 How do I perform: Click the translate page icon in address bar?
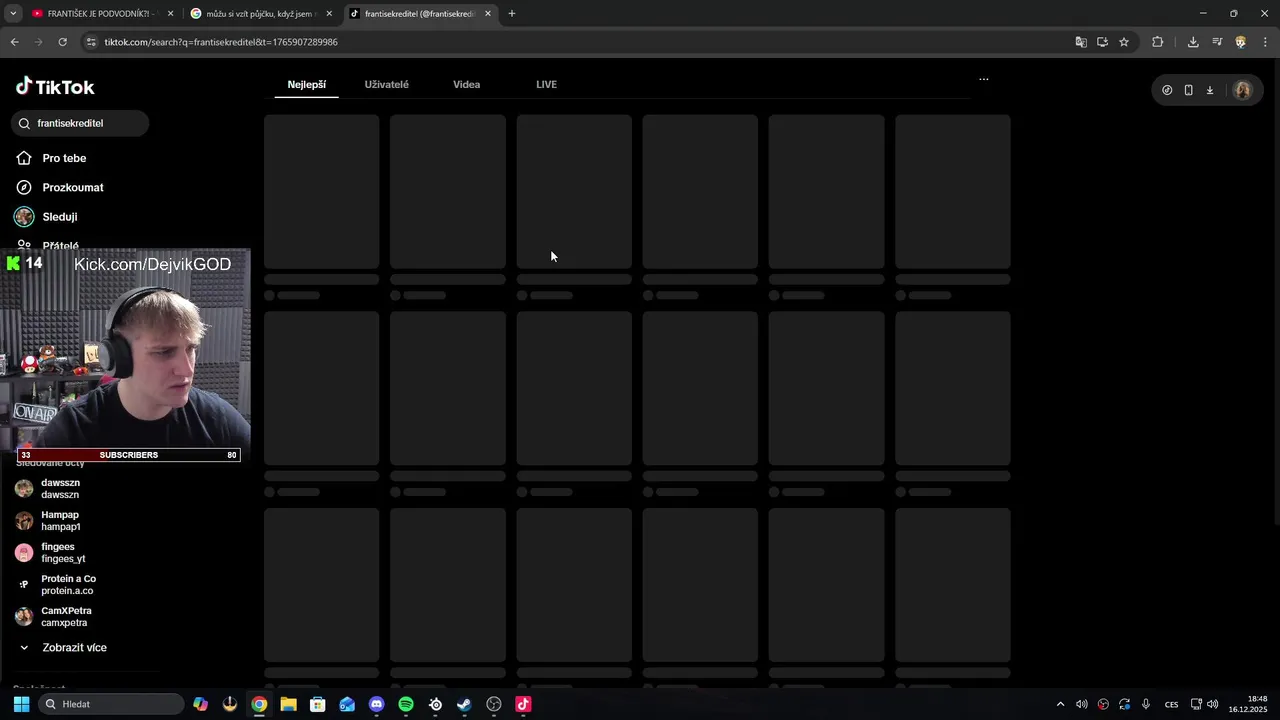point(1080,42)
